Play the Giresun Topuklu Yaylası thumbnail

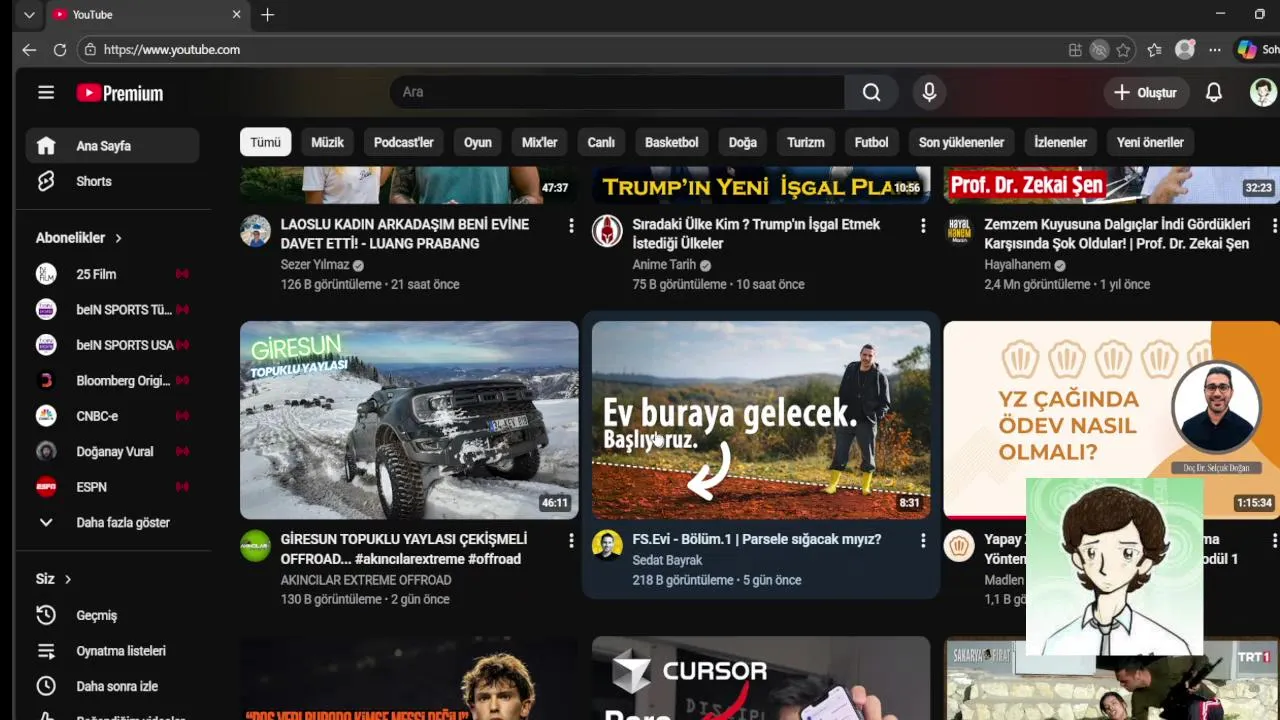pos(409,420)
